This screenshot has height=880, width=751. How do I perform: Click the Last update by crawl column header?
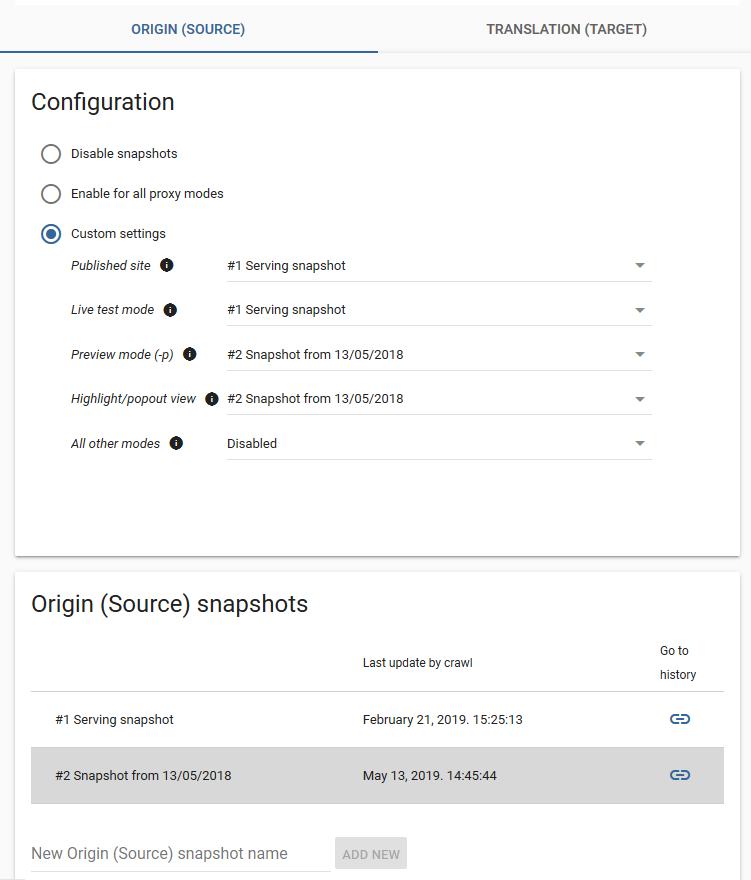(418, 663)
